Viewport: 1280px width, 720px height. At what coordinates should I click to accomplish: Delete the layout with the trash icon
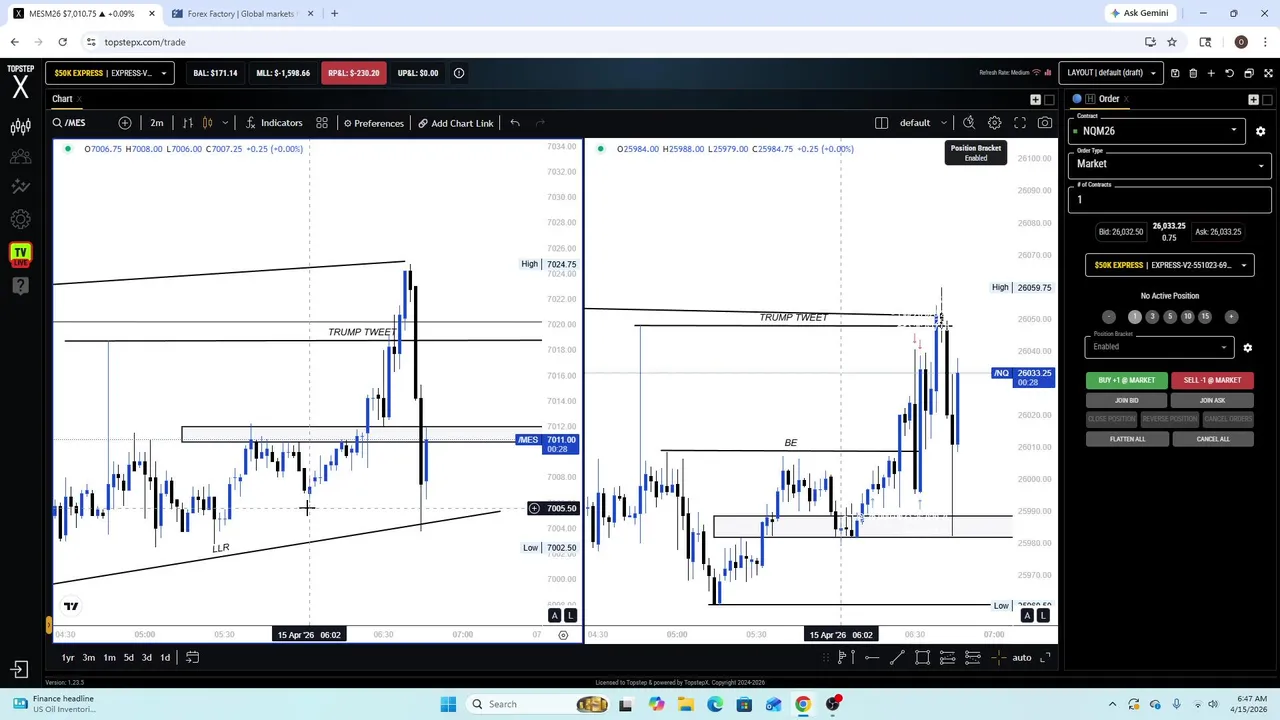click(x=1193, y=73)
